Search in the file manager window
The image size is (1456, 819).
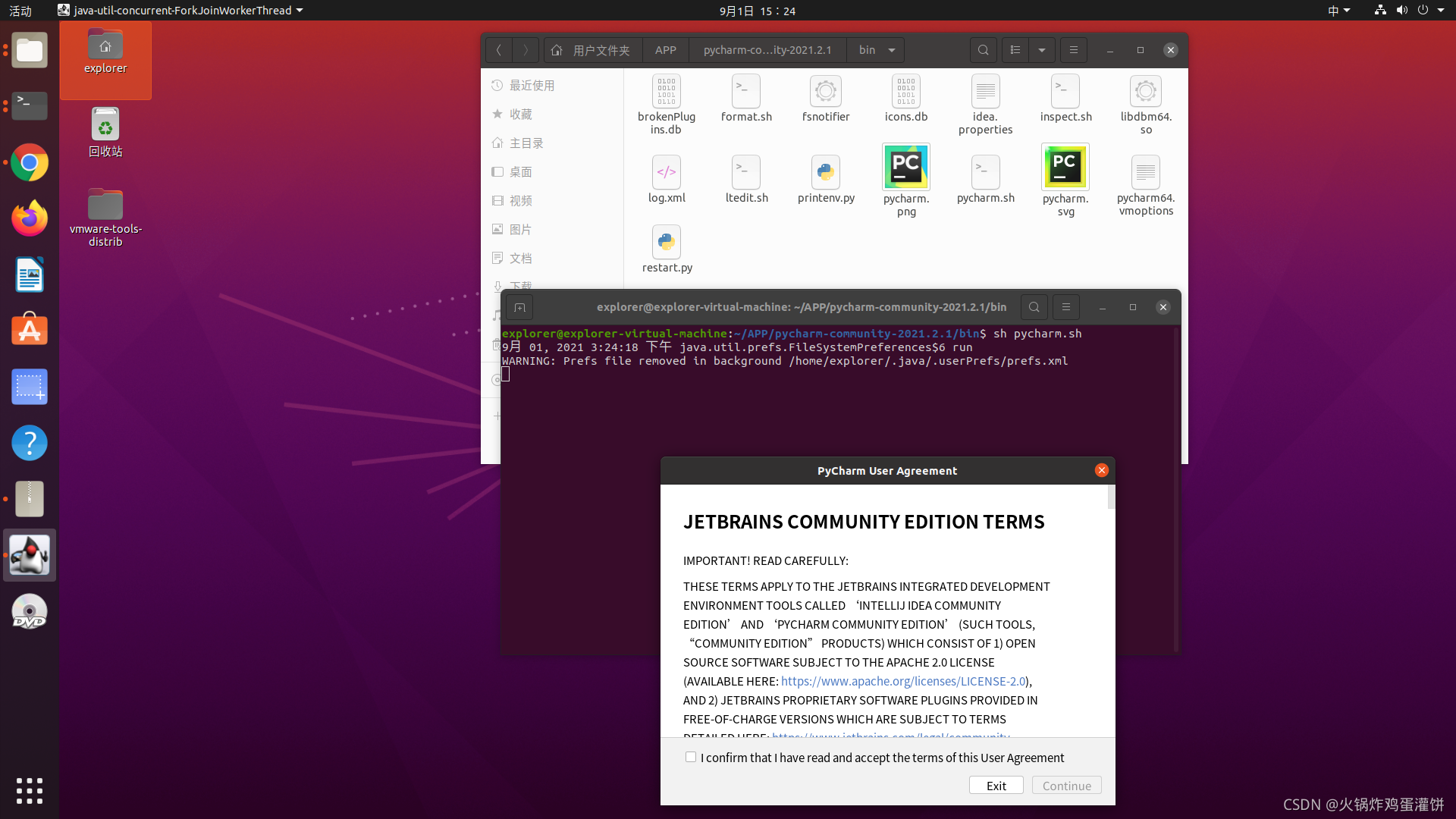(x=983, y=50)
